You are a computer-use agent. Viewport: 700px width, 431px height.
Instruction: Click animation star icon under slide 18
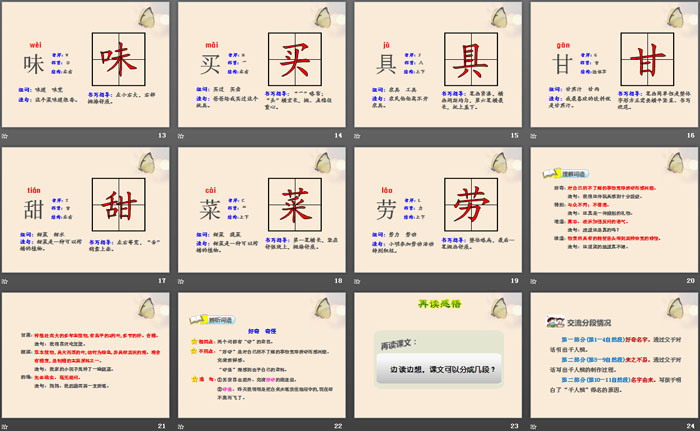(181, 281)
